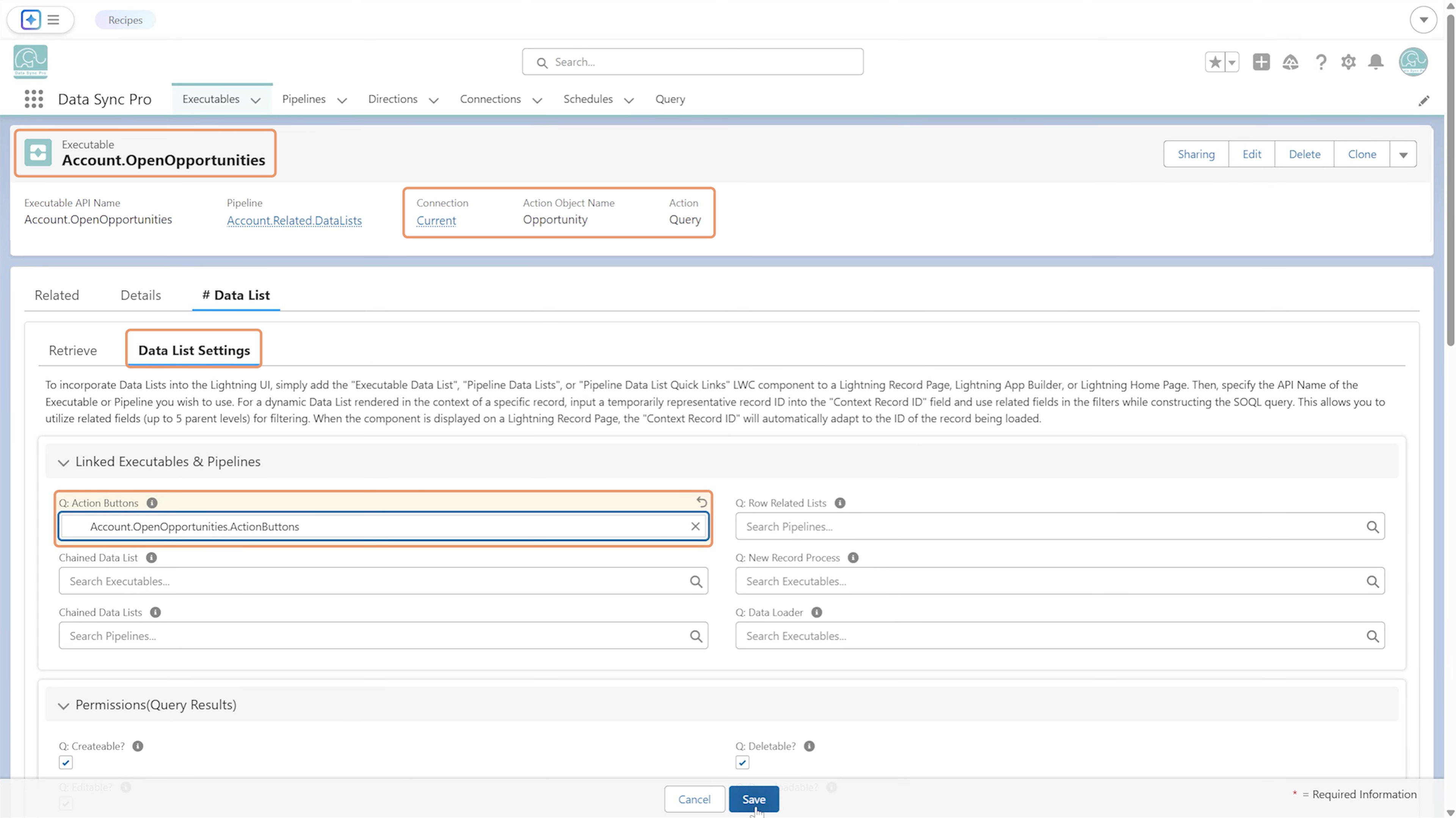The height and width of the screenshot is (818, 1456).
Task: Click the Save button
Action: tap(753, 799)
